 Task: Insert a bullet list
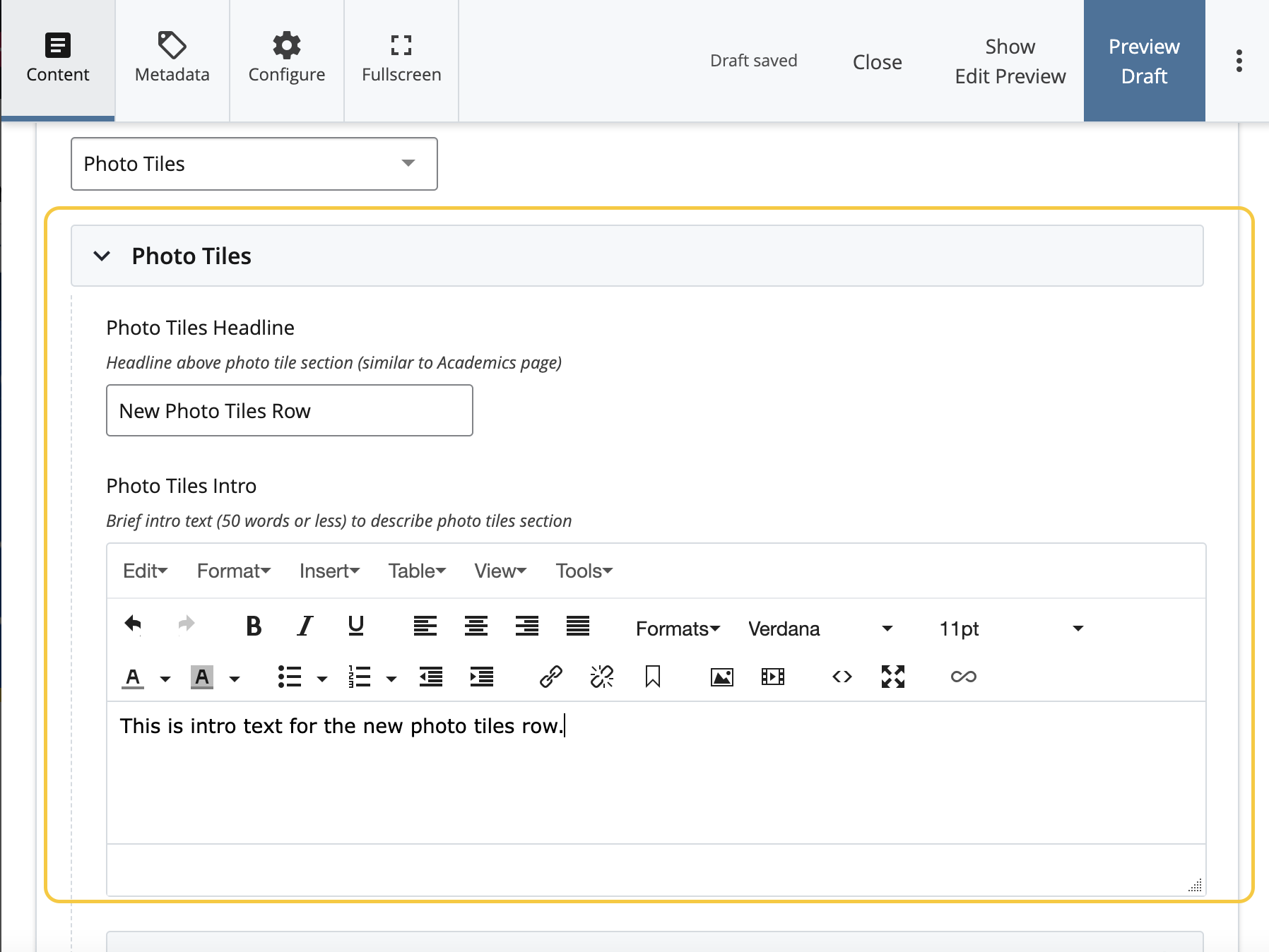pos(290,677)
